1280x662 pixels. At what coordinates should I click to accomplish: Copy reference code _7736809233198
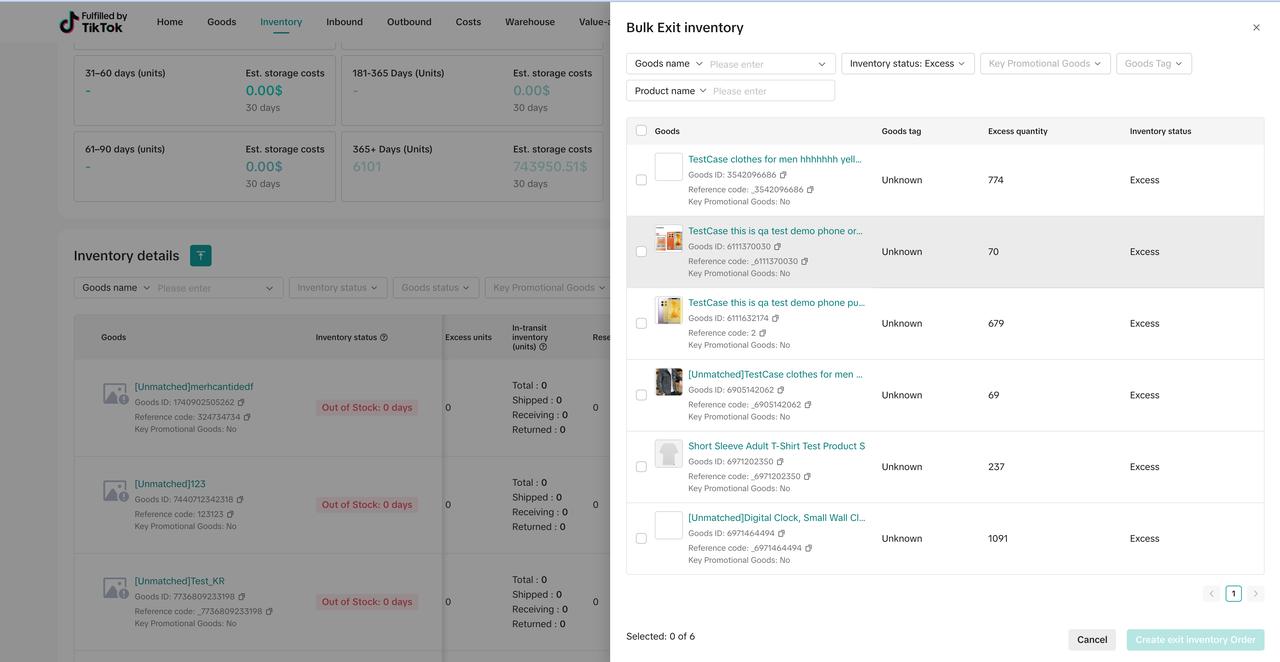(269, 612)
